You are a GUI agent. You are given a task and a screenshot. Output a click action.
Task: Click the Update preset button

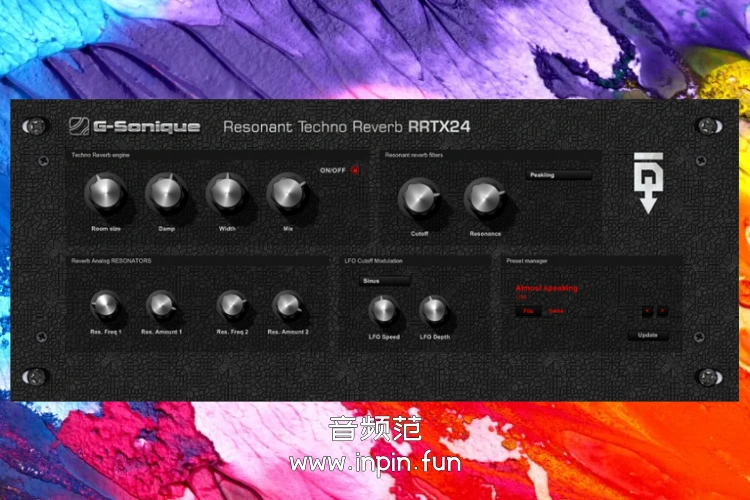tap(648, 335)
